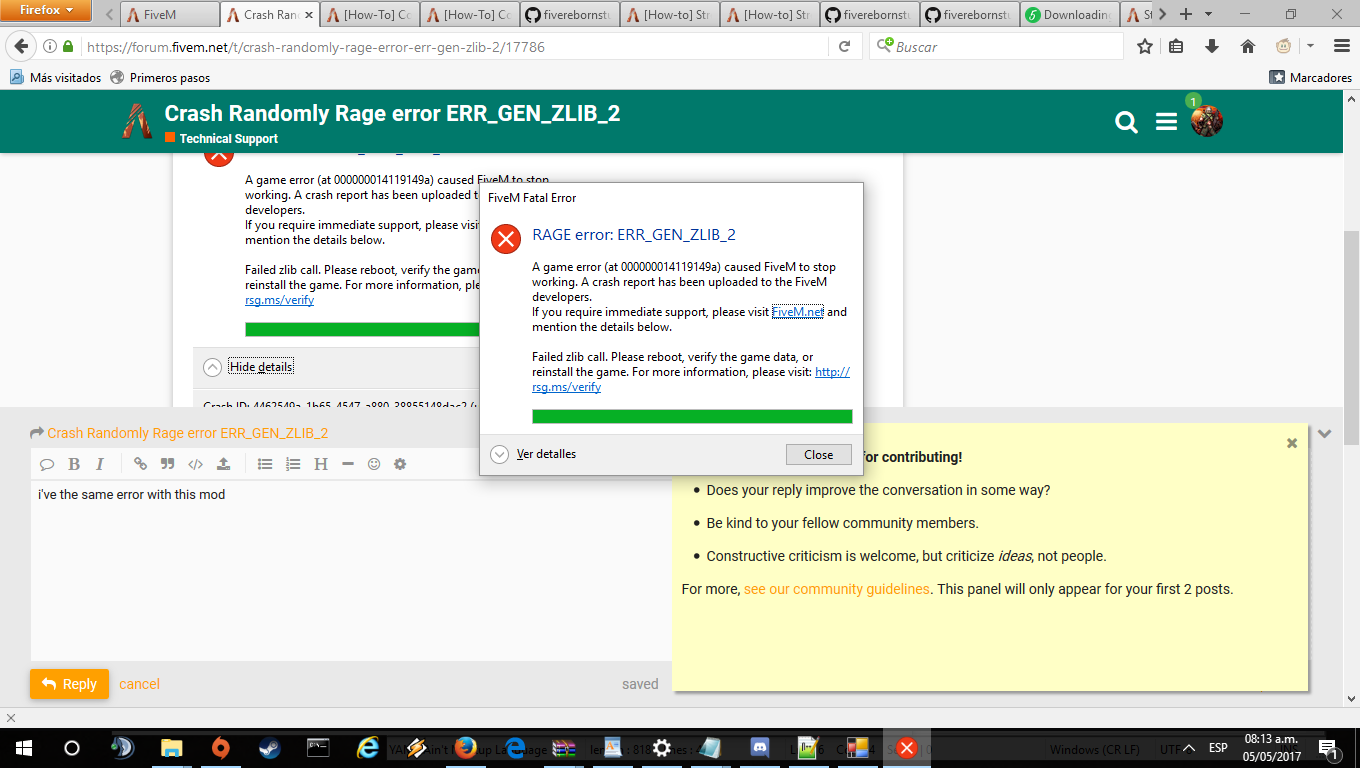Go to Firefox home page icon
The height and width of the screenshot is (768, 1360).
click(x=1247, y=46)
